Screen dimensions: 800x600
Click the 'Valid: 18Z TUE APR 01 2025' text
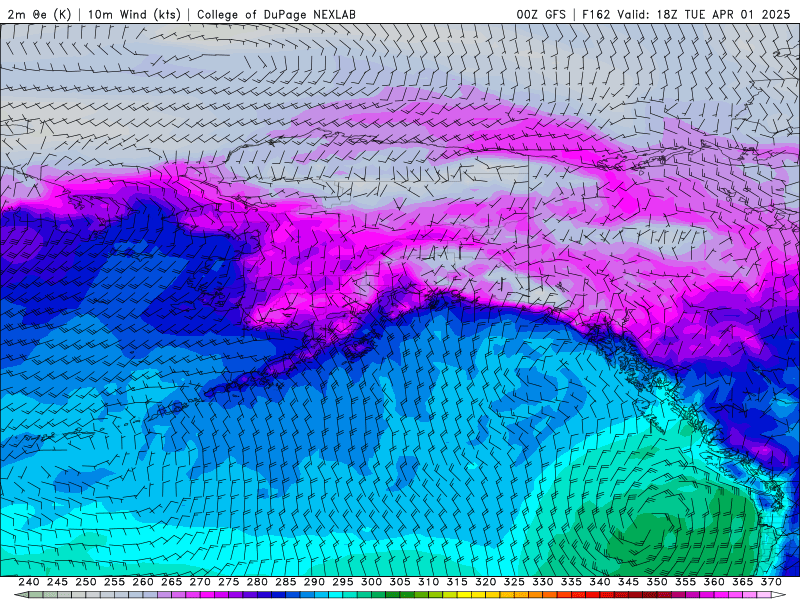704,14
